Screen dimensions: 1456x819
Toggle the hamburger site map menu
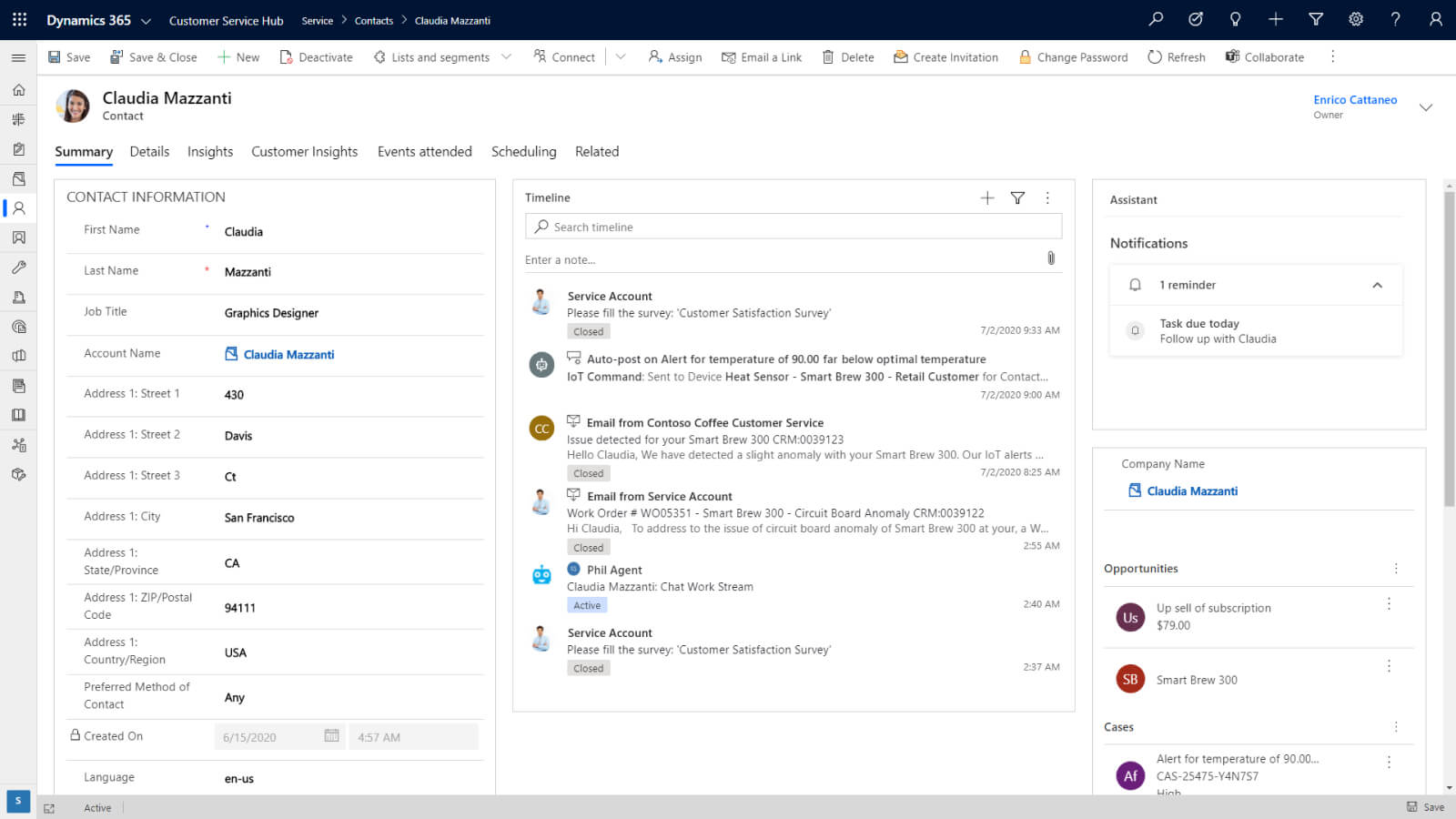coord(18,57)
